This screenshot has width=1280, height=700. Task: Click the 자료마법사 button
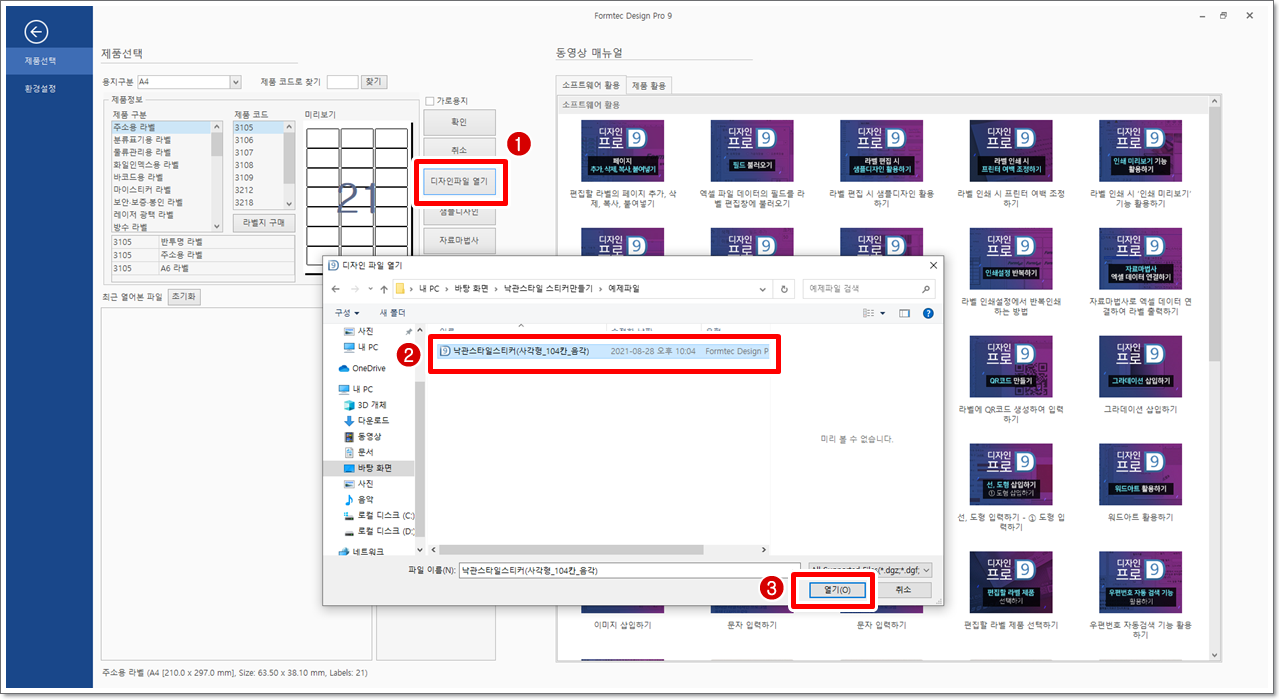(x=459, y=240)
